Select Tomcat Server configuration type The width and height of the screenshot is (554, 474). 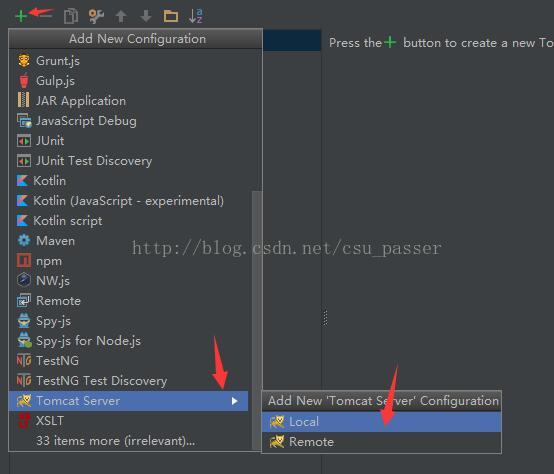pyautogui.click(x=128, y=401)
